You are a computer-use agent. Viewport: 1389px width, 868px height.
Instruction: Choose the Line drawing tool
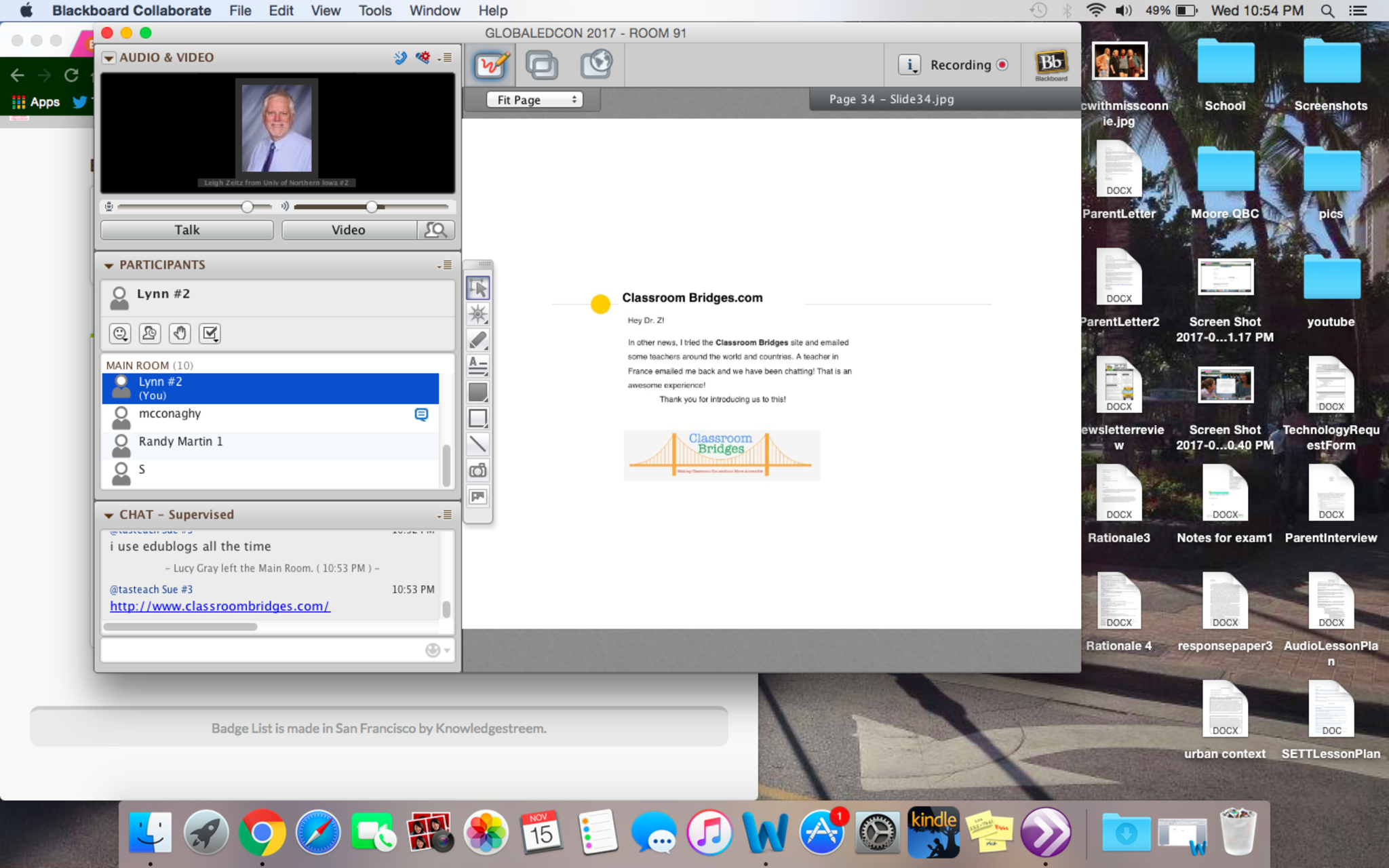click(478, 444)
